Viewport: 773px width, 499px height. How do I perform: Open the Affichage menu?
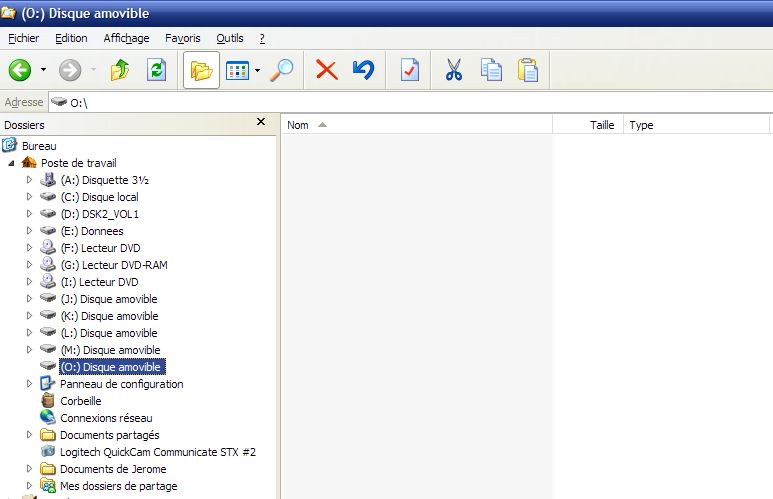coord(126,38)
